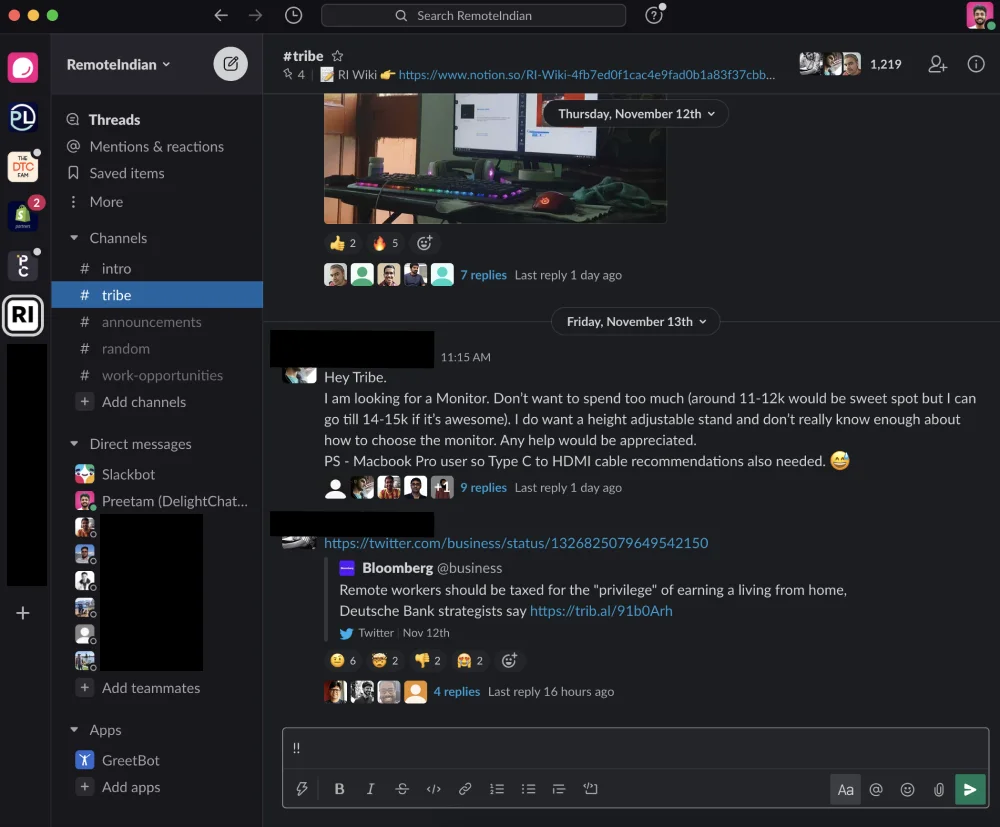Collapse the Channels section
1000x827 pixels.
tap(74, 238)
